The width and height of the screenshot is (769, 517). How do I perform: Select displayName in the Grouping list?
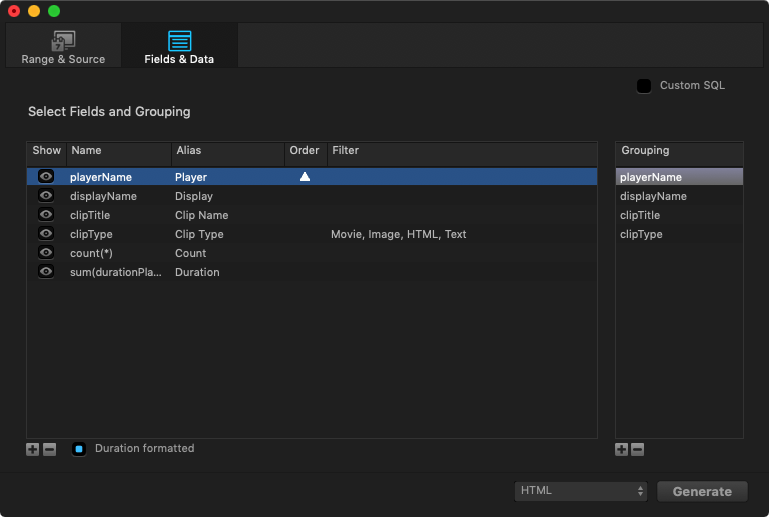coord(653,196)
